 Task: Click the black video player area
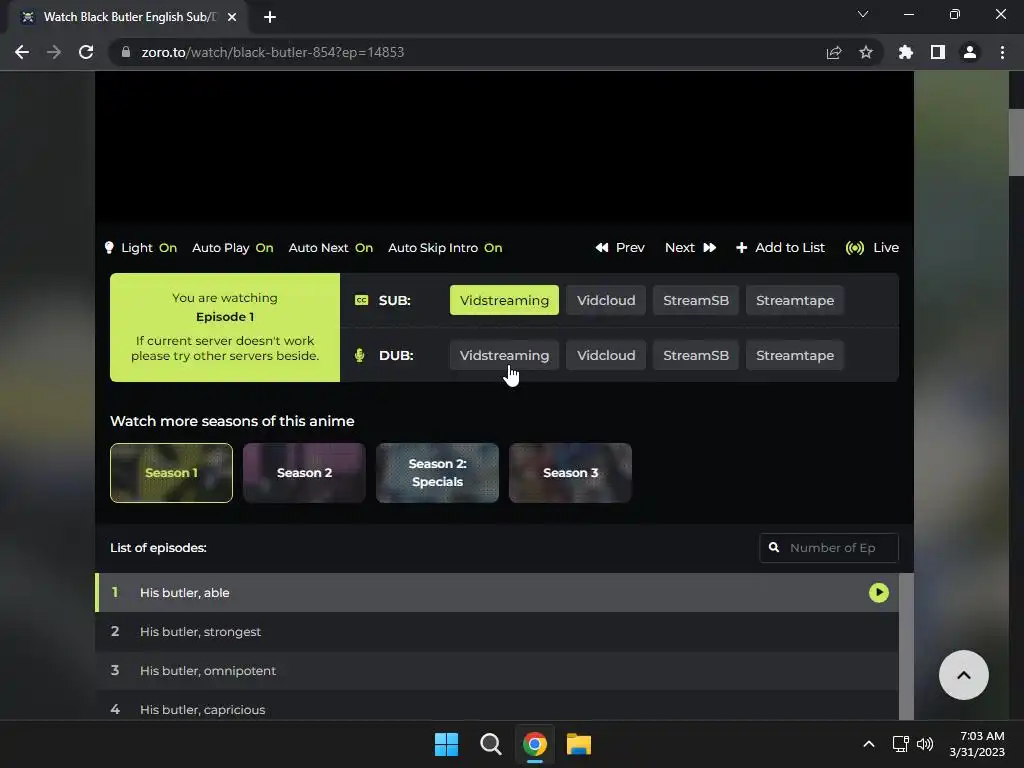[504, 147]
